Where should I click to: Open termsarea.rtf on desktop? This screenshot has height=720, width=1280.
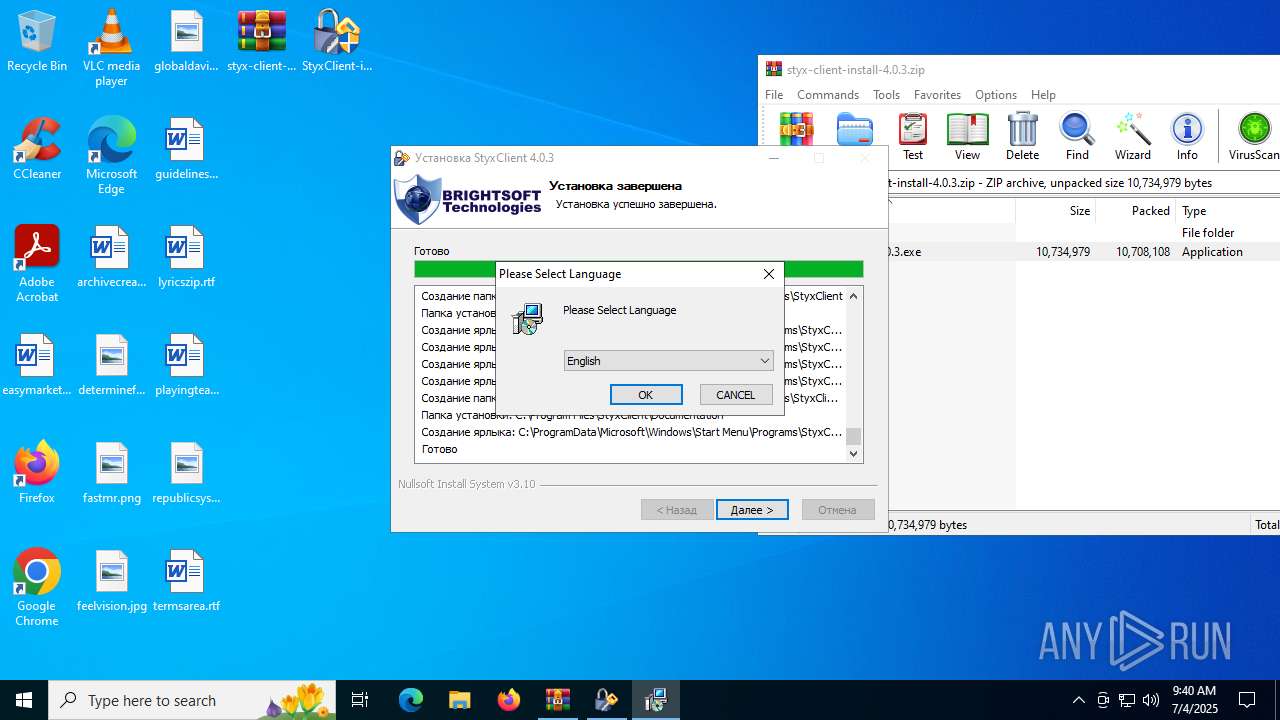[186, 582]
